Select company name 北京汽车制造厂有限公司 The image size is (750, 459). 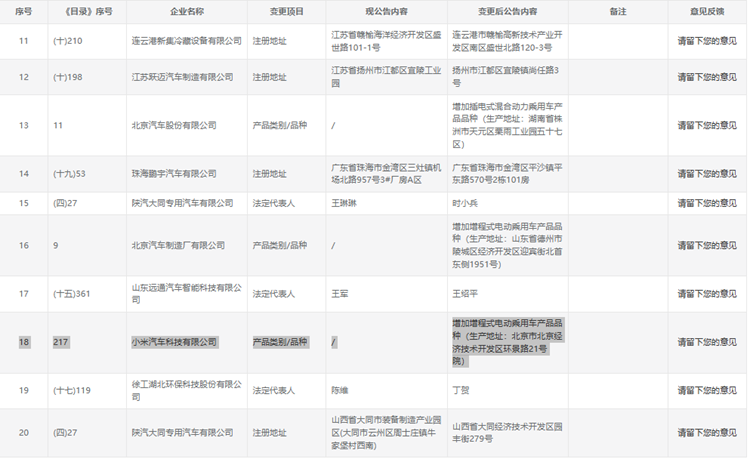178,245
